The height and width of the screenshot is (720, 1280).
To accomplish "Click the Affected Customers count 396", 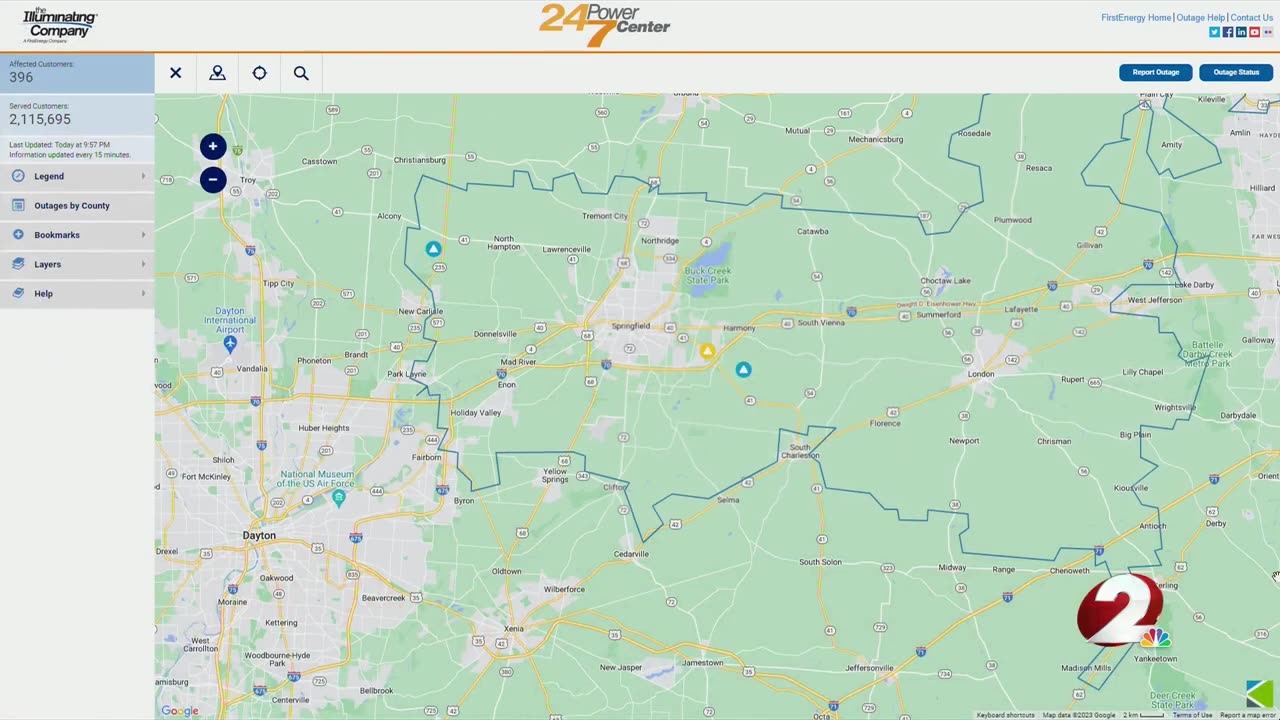I will pyautogui.click(x=21, y=77).
